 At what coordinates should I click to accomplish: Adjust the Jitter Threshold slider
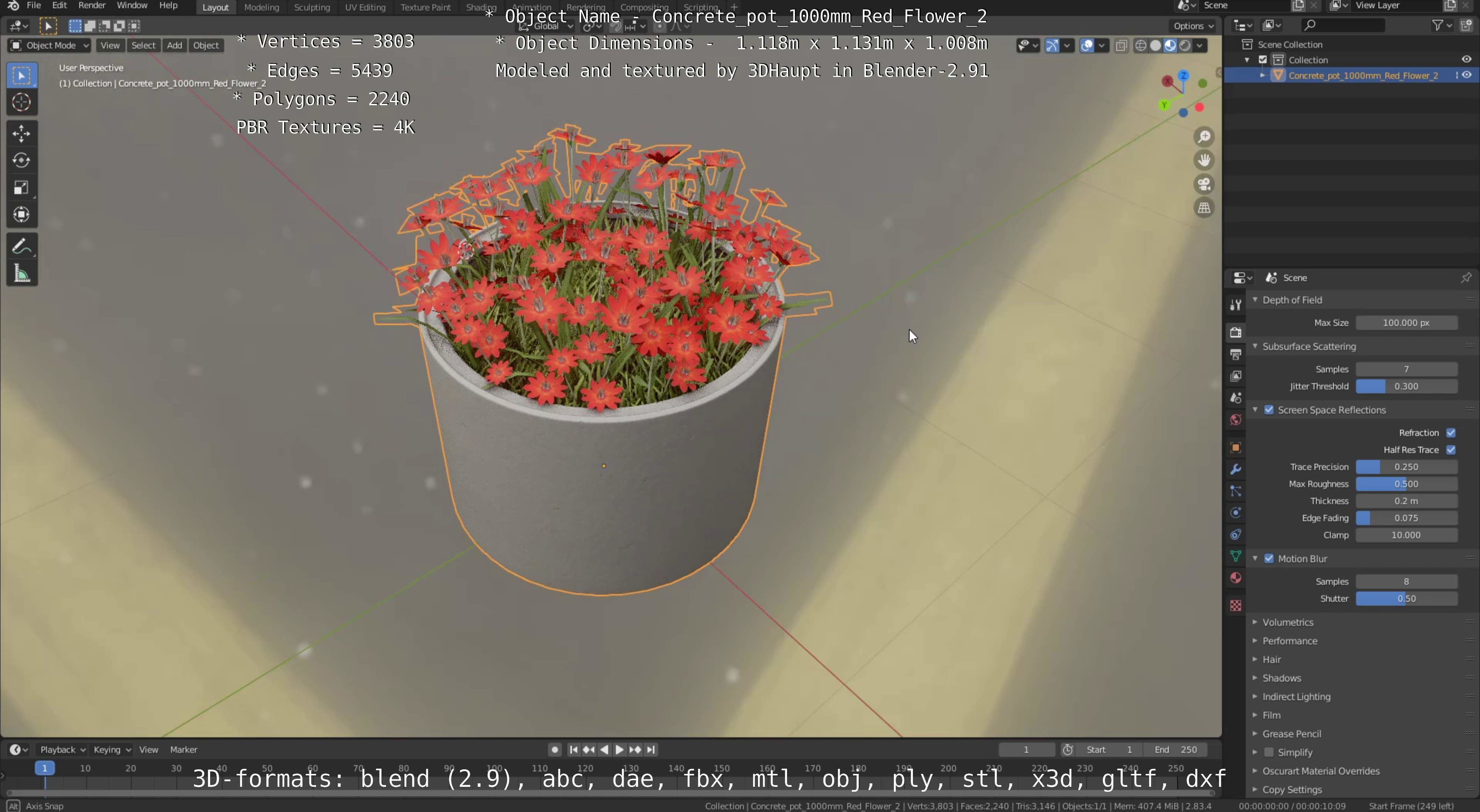1407,386
